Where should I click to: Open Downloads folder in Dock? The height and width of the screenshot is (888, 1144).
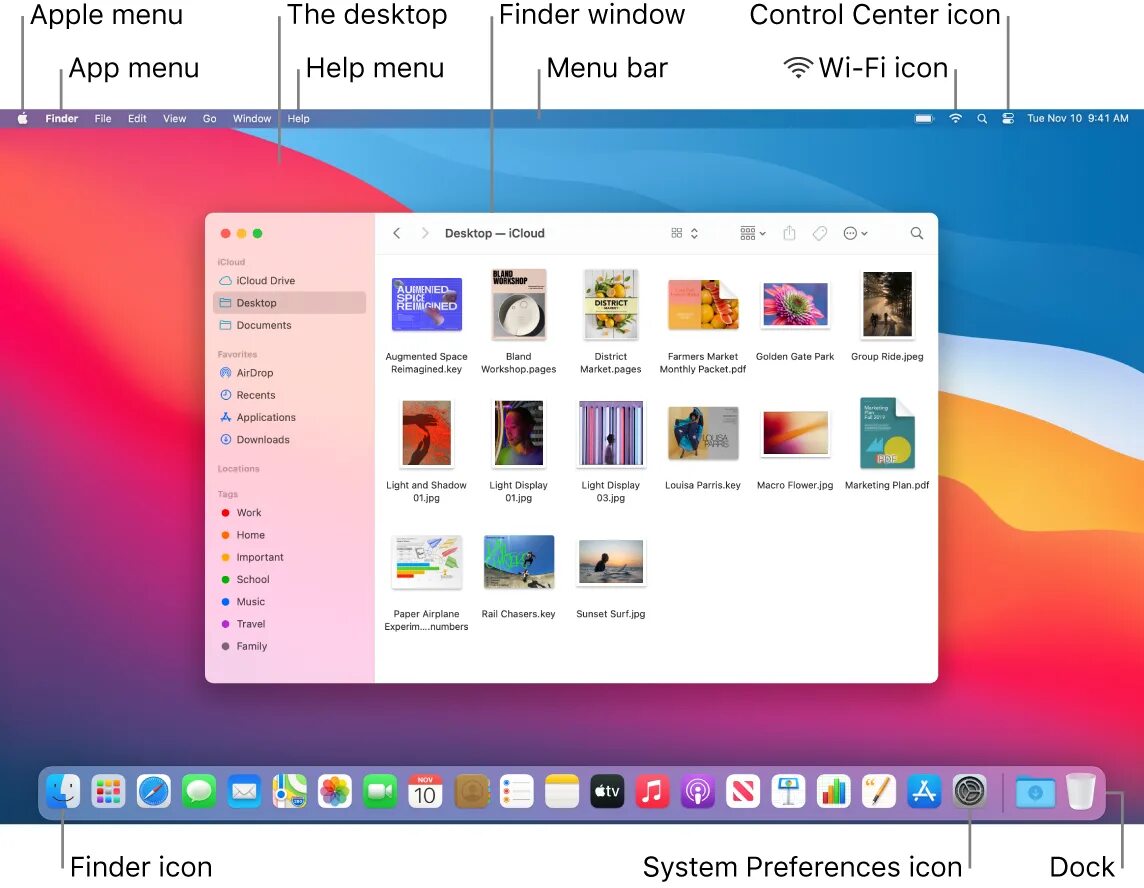coord(1035,792)
